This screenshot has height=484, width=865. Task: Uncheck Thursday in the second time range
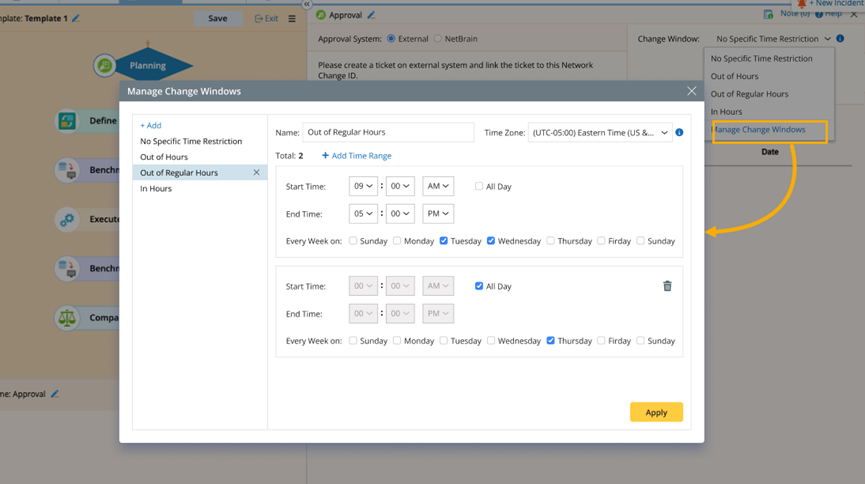pyautogui.click(x=551, y=341)
